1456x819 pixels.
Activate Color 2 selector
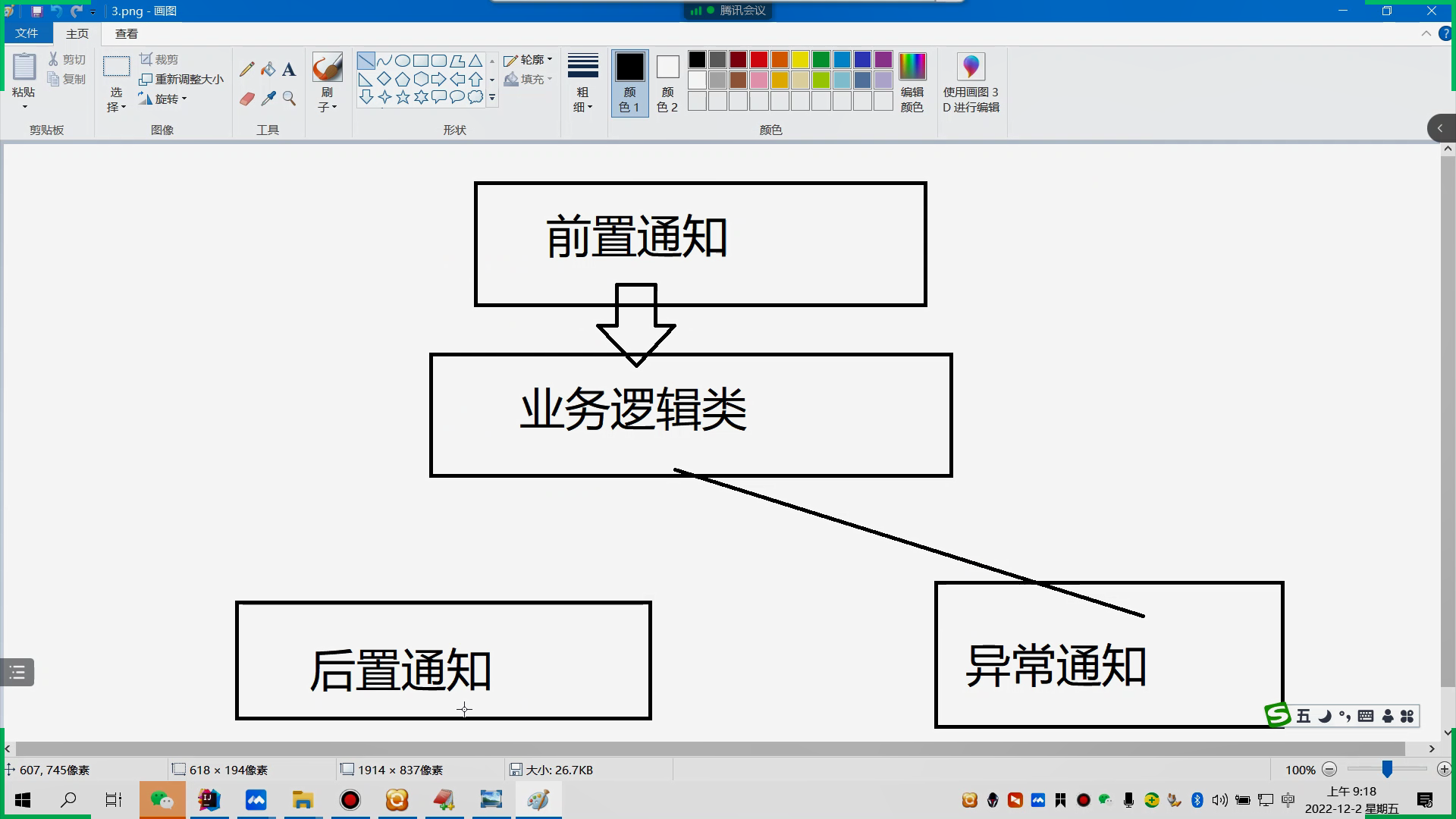(667, 83)
